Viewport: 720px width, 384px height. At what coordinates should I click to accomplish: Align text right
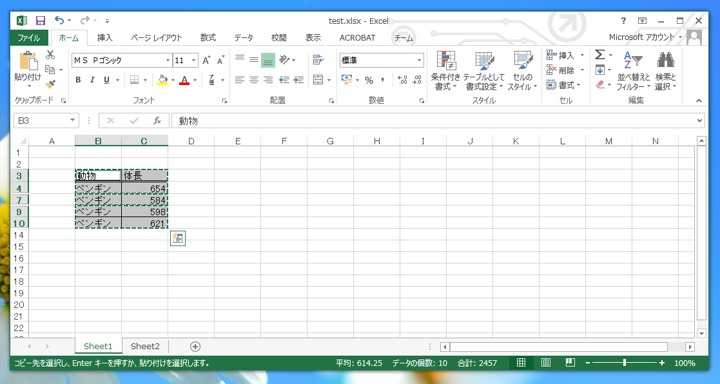268,80
